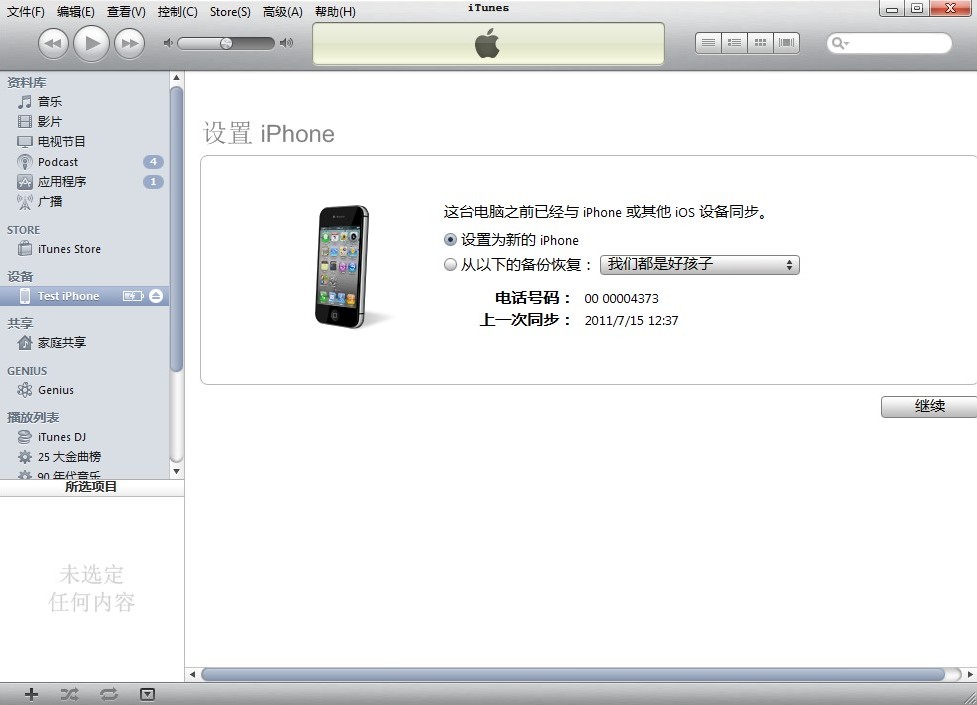Viewport: 977px width, 705px height.
Task: Open the 查看(V) menu
Action: tap(126, 12)
